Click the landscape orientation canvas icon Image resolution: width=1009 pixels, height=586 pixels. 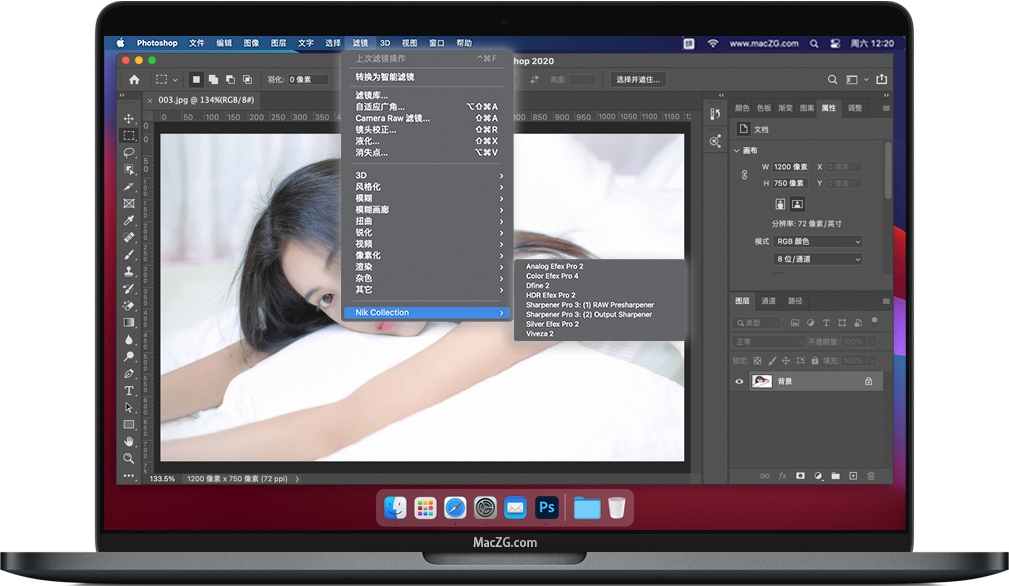point(797,204)
